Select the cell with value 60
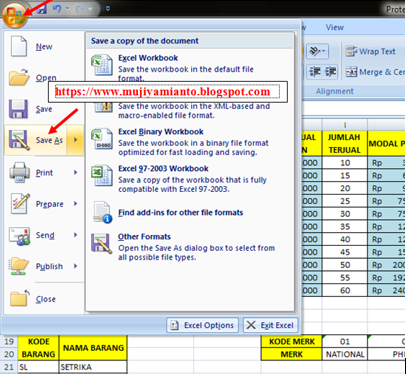The width and height of the screenshot is (407, 382). coord(345,290)
